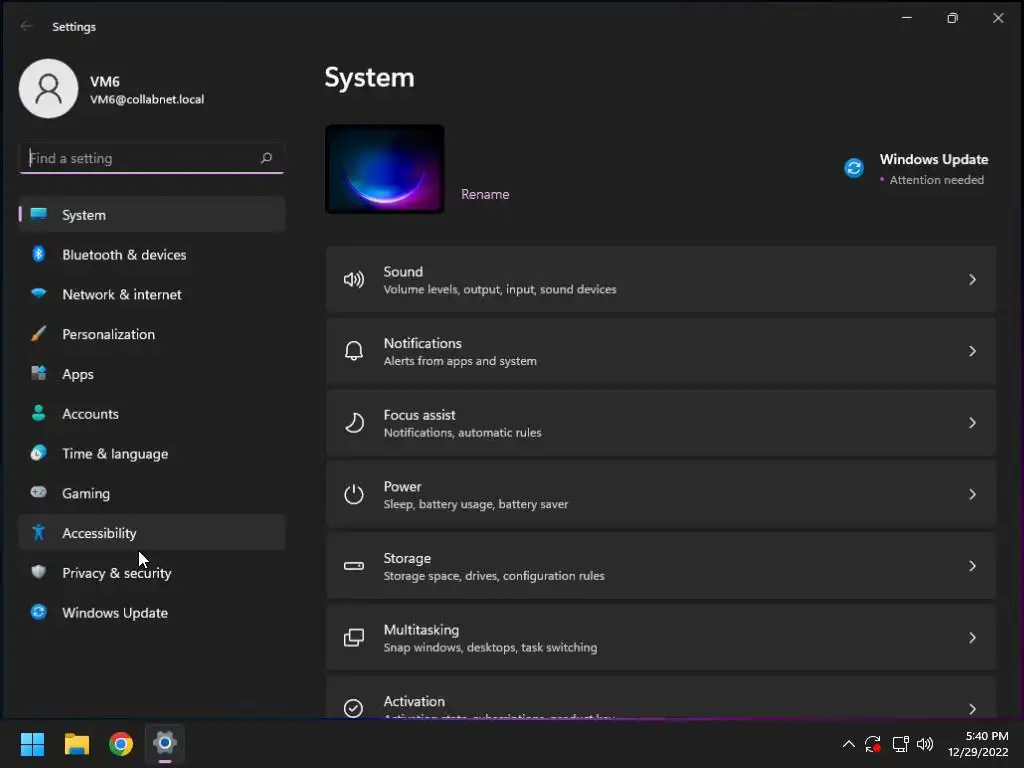Expand the Power row chevron
1024x768 pixels.
972,494
